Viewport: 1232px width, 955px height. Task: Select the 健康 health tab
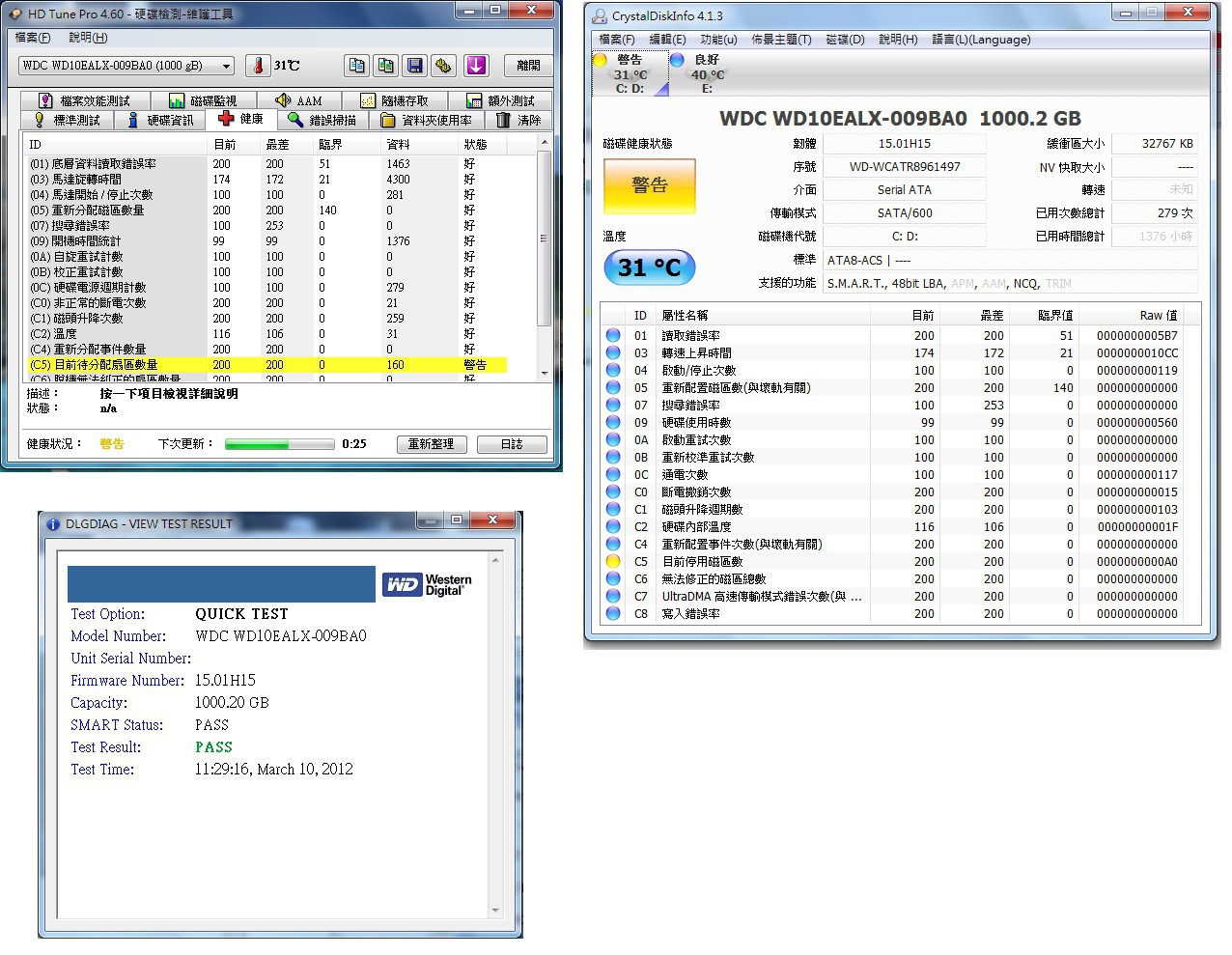[x=241, y=119]
